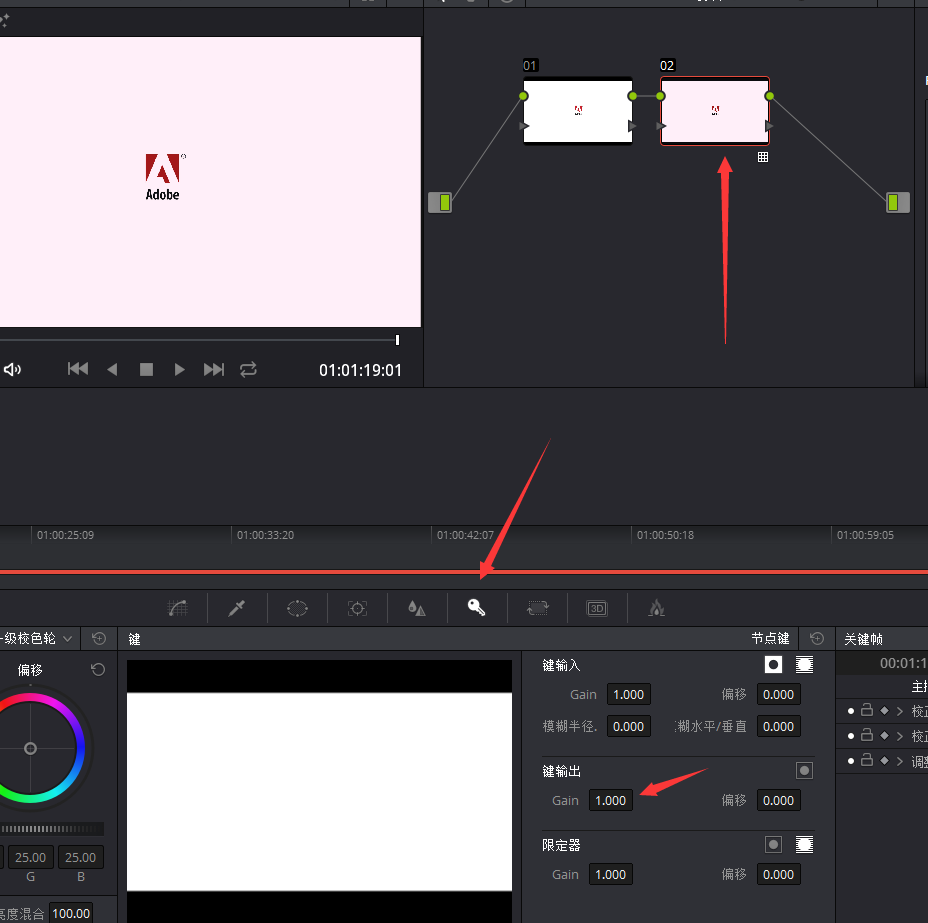
Task: Select the Key palette icon
Action: click(476, 608)
